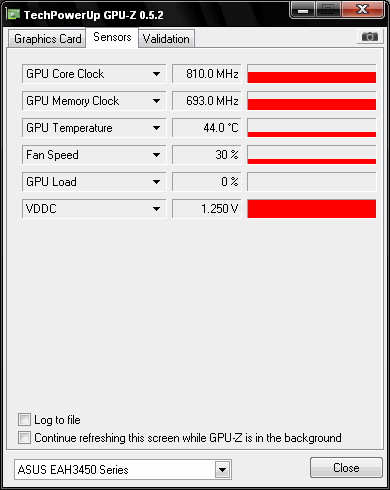390x490 pixels.
Task: Open the GPU Core Clock sensor dropdown
Action: coord(156,74)
